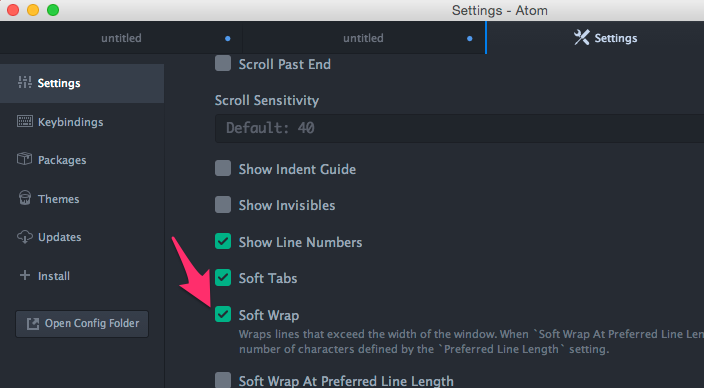Uncheck the Show Line Numbers checkbox
Screen dimensions: 704x388
point(223,241)
